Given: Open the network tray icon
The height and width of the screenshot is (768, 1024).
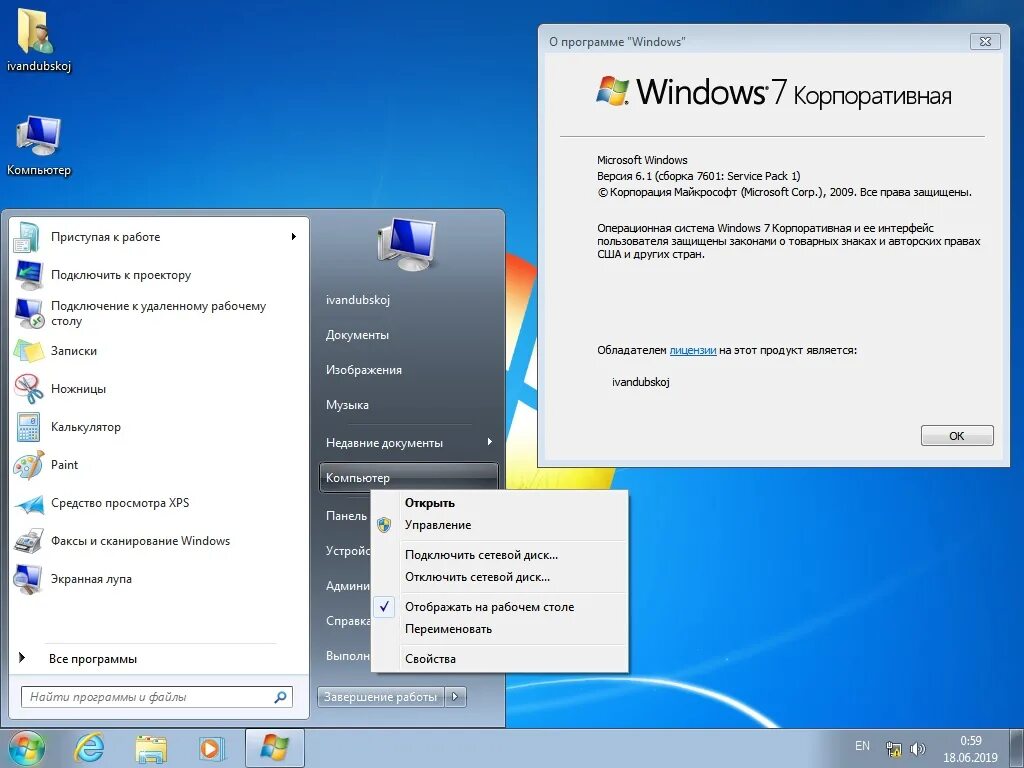Looking at the screenshot, I should [893, 749].
